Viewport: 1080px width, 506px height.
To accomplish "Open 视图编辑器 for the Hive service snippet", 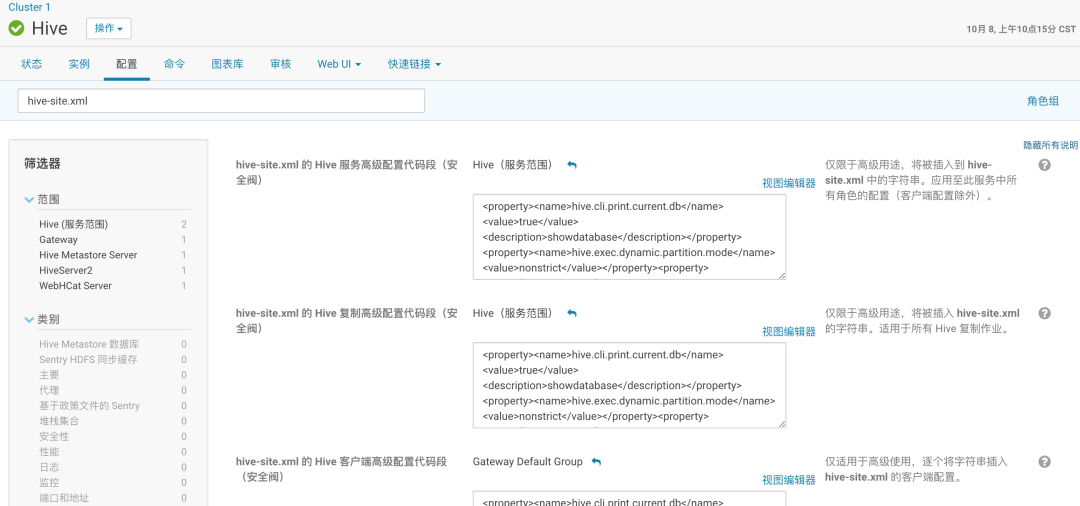I will pyautogui.click(x=789, y=183).
